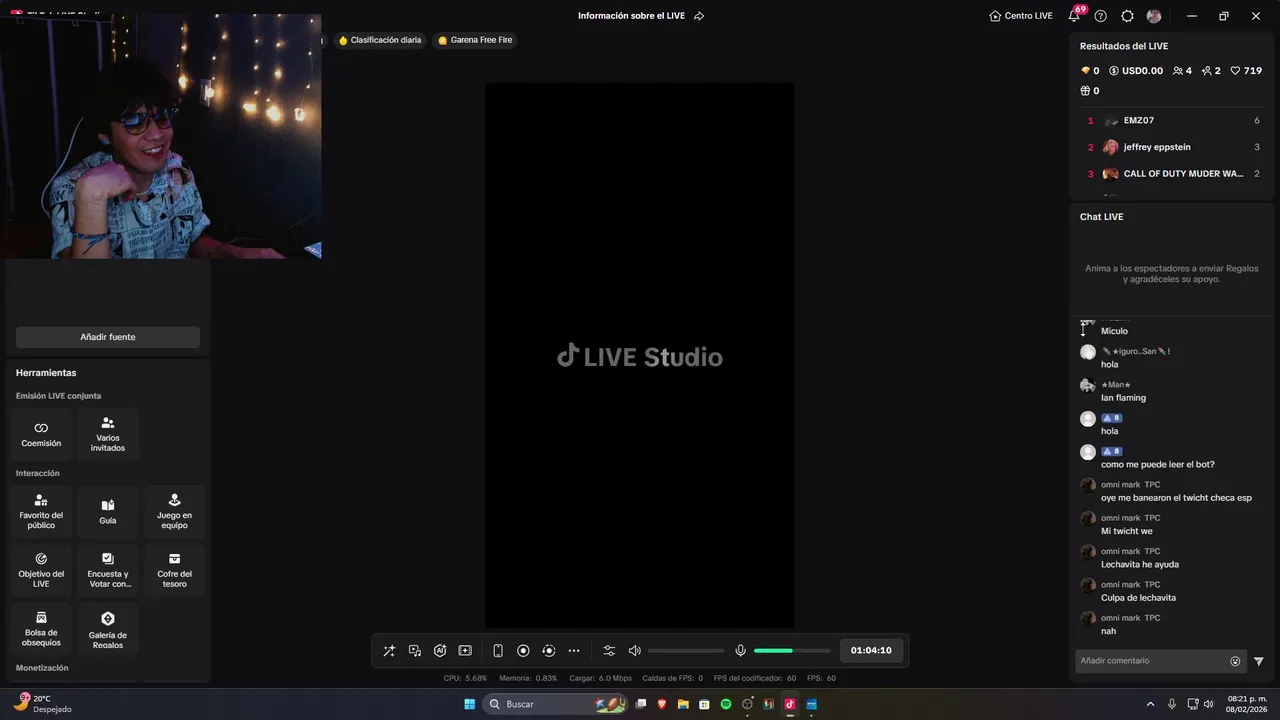Open Spotify from the taskbar
This screenshot has height=720, width=1280.
[x=726, y=704]
